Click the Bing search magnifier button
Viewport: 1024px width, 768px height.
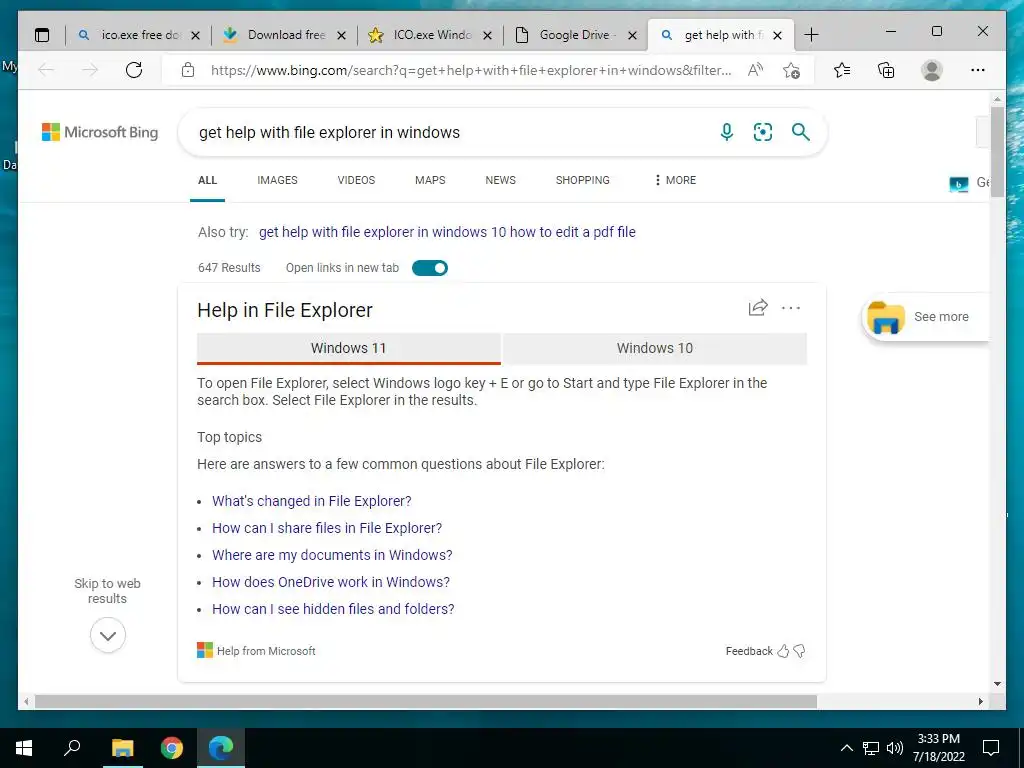pos(801,132)
